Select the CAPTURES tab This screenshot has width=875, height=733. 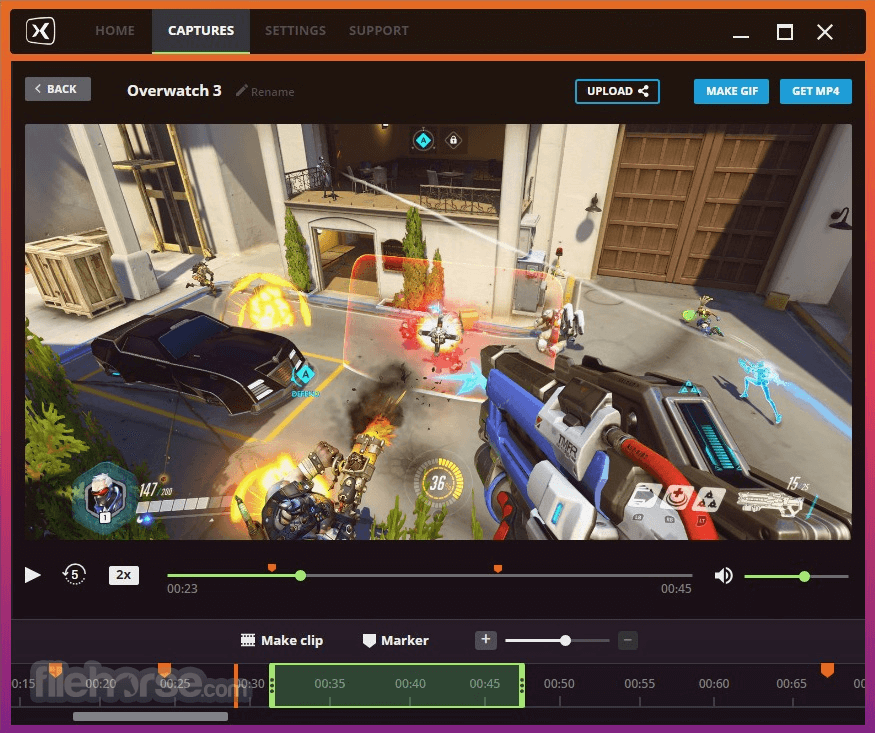[x=201, y=31]
